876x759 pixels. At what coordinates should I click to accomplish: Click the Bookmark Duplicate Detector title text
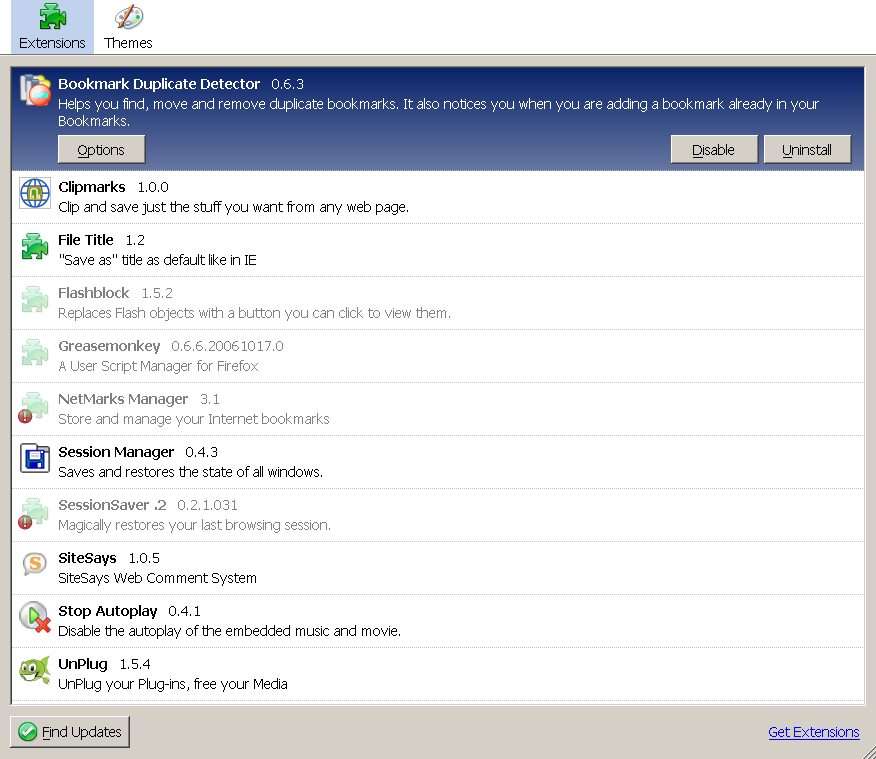click(x=159, y=84)
